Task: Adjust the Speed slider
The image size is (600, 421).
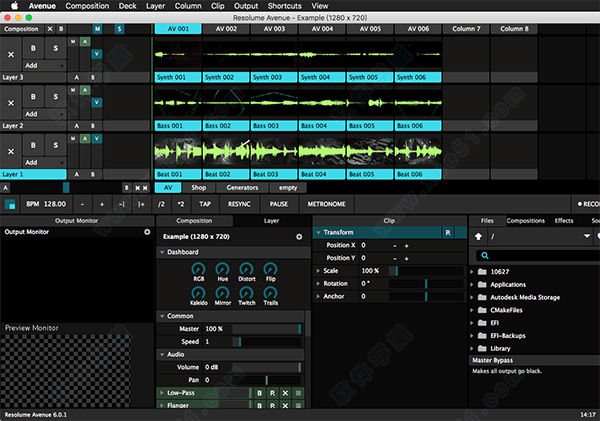Action: 266,342
